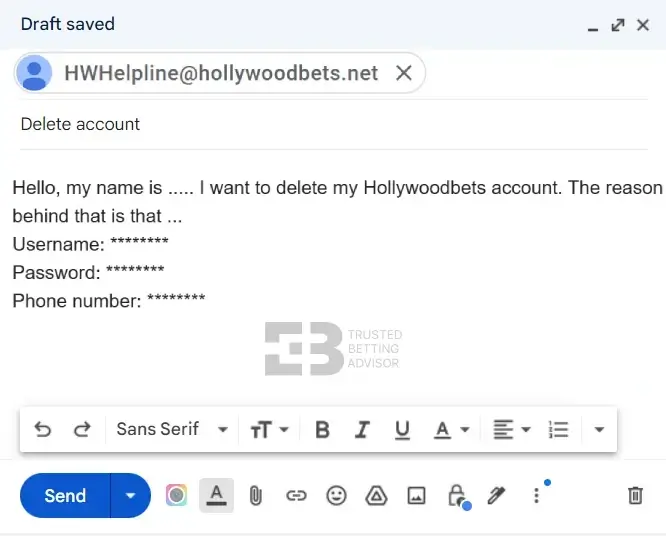666x536 pixels.
Task: Expand the text size dropdown
Action: point(269,430)
